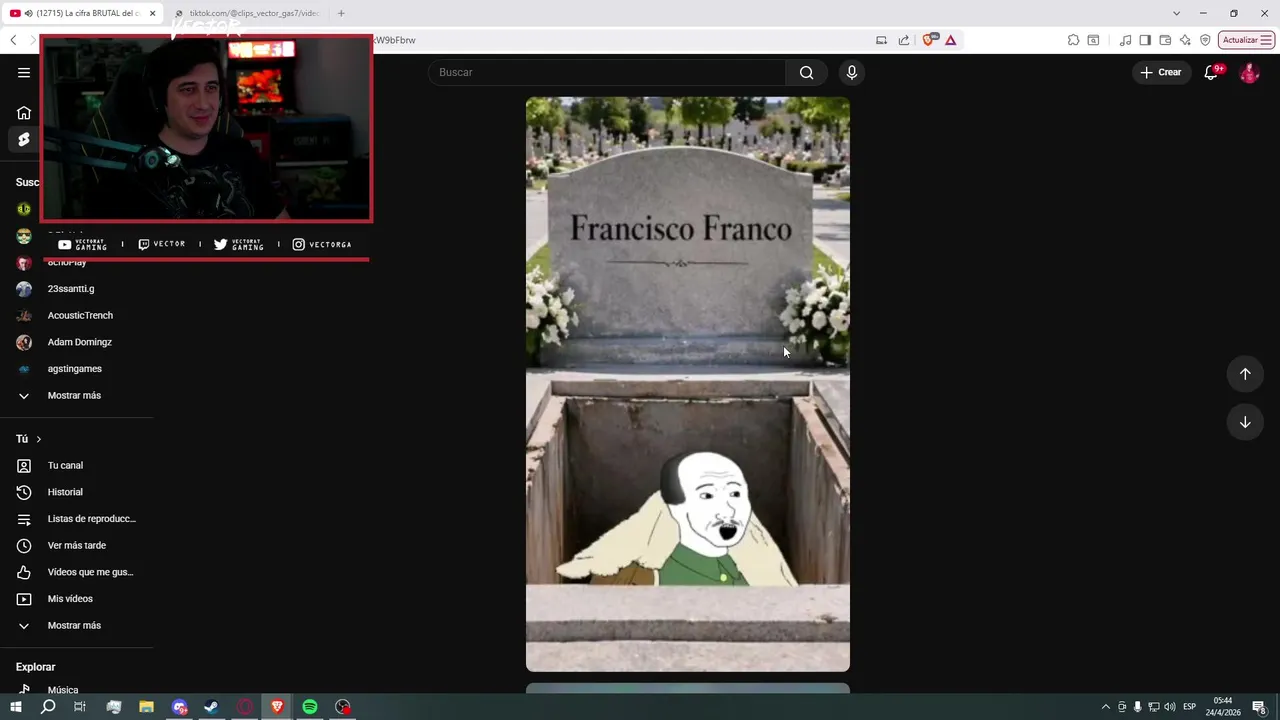This screenshot has width=1280, height=720.
Task: Open Brave playlist music note icon
Action: tap(1126, 40)
